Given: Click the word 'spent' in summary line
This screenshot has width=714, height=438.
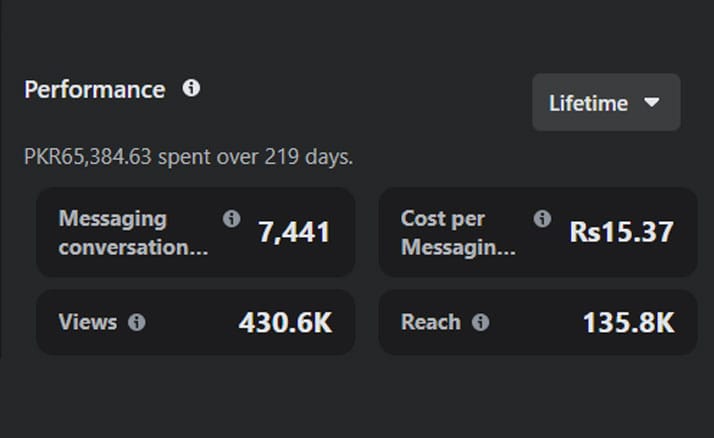Looking at the screenshot, I should 183,157.
